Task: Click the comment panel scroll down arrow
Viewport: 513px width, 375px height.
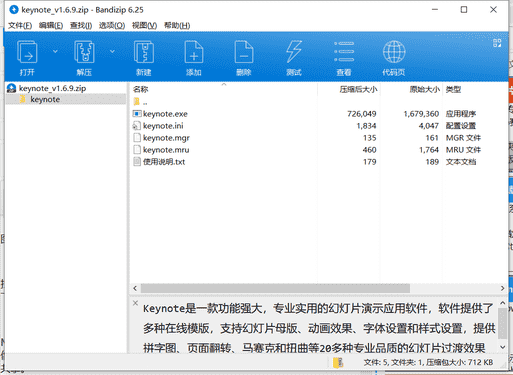Action: (x=502, y=347)
